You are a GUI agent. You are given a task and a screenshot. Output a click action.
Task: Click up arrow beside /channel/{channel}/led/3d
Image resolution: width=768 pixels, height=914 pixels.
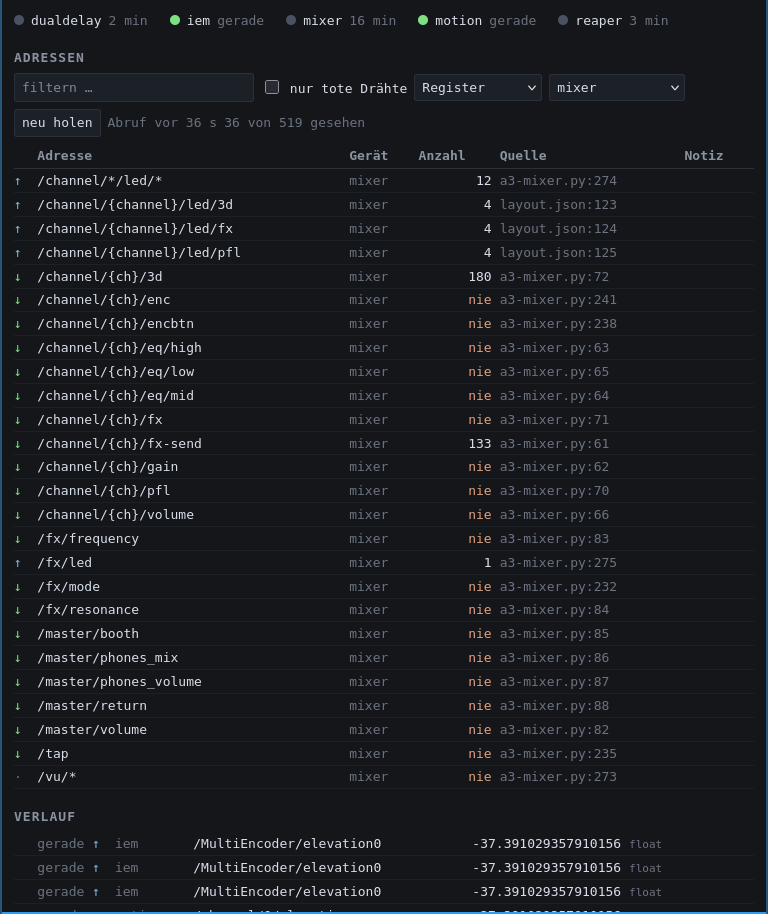pyautogui.click(x=17, y=205)
